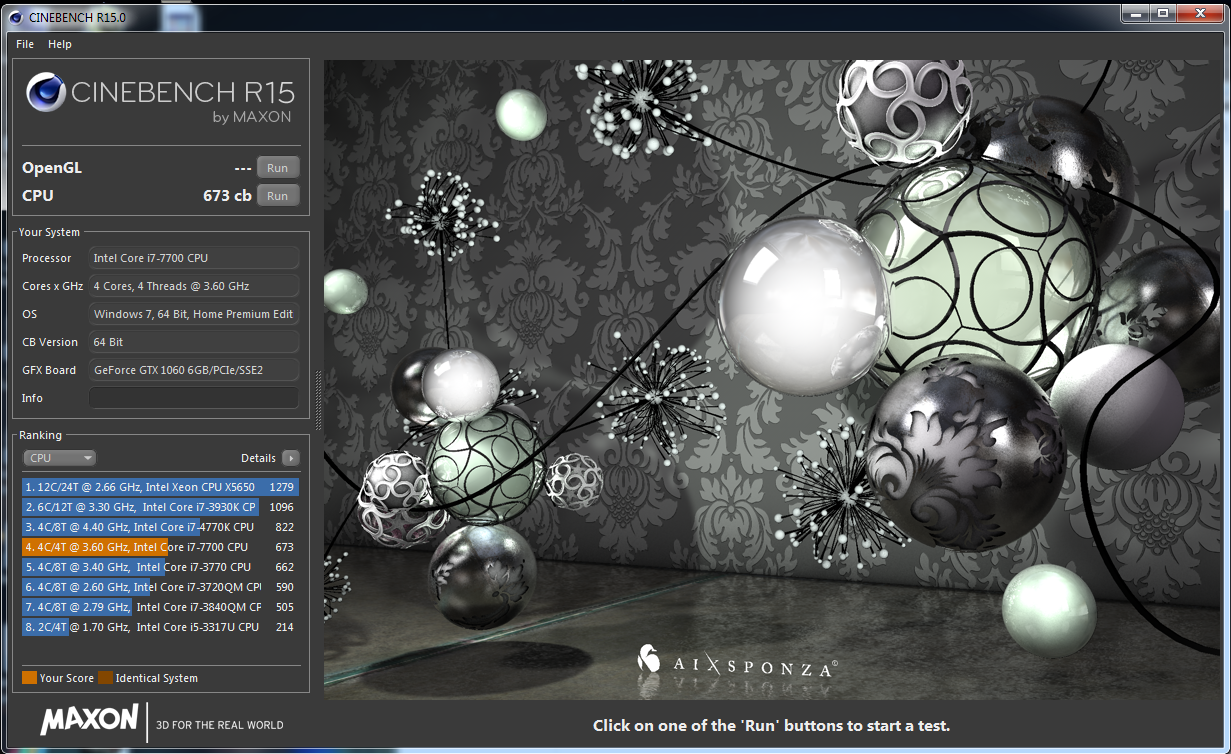Select the Core i7-3770 ranking row
The height and width of the screenshot is (754, 1231).
coord(160,567)
